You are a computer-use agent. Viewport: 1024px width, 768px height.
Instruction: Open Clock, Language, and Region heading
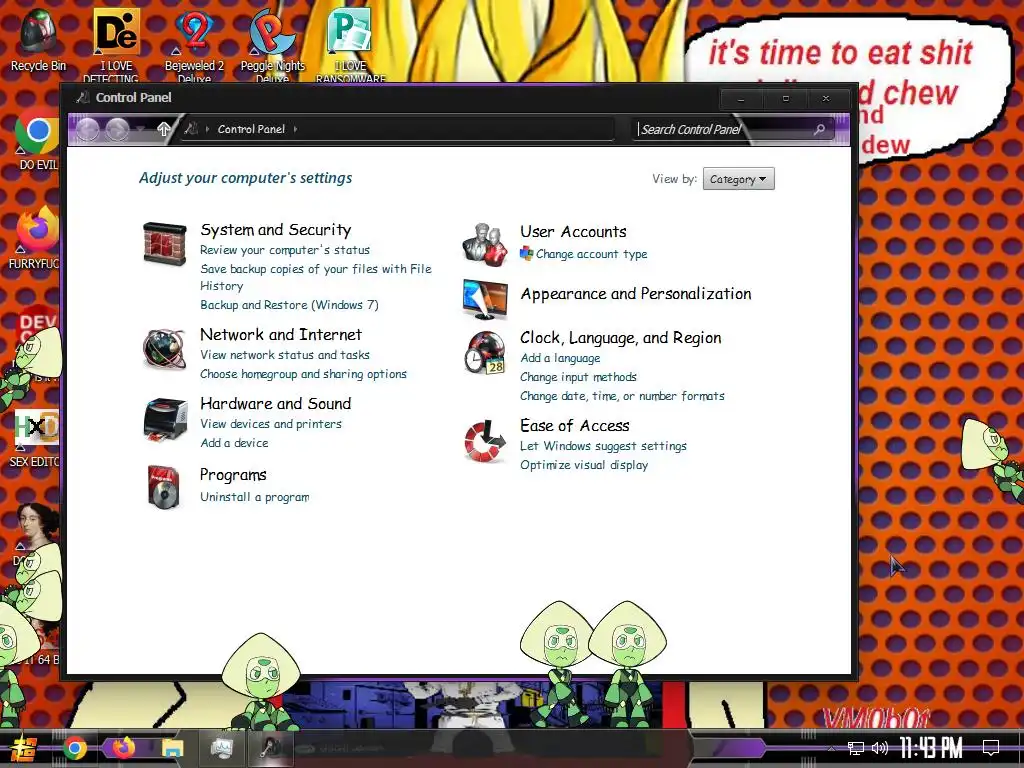coord(621,338)
